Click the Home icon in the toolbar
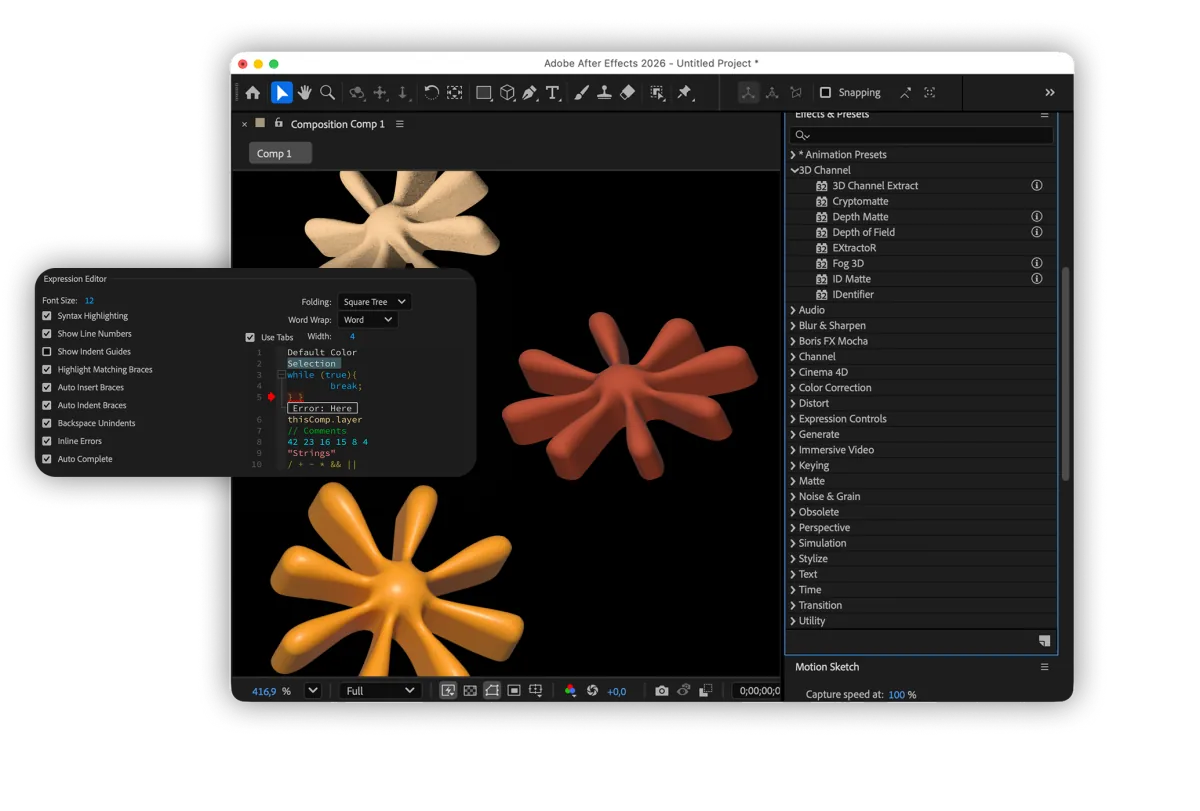 (253, 93)
